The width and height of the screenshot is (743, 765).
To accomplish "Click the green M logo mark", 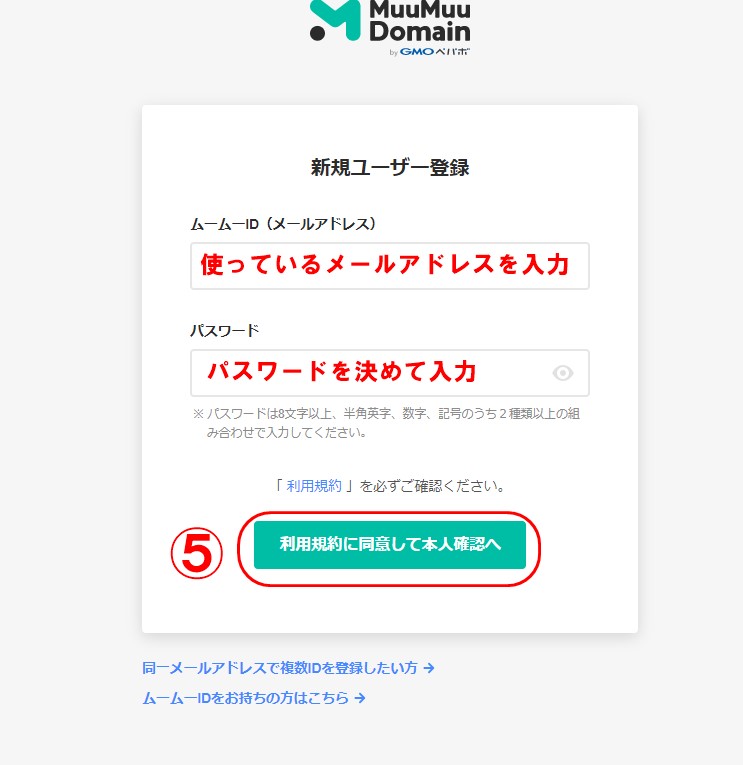I will (336, 20).
